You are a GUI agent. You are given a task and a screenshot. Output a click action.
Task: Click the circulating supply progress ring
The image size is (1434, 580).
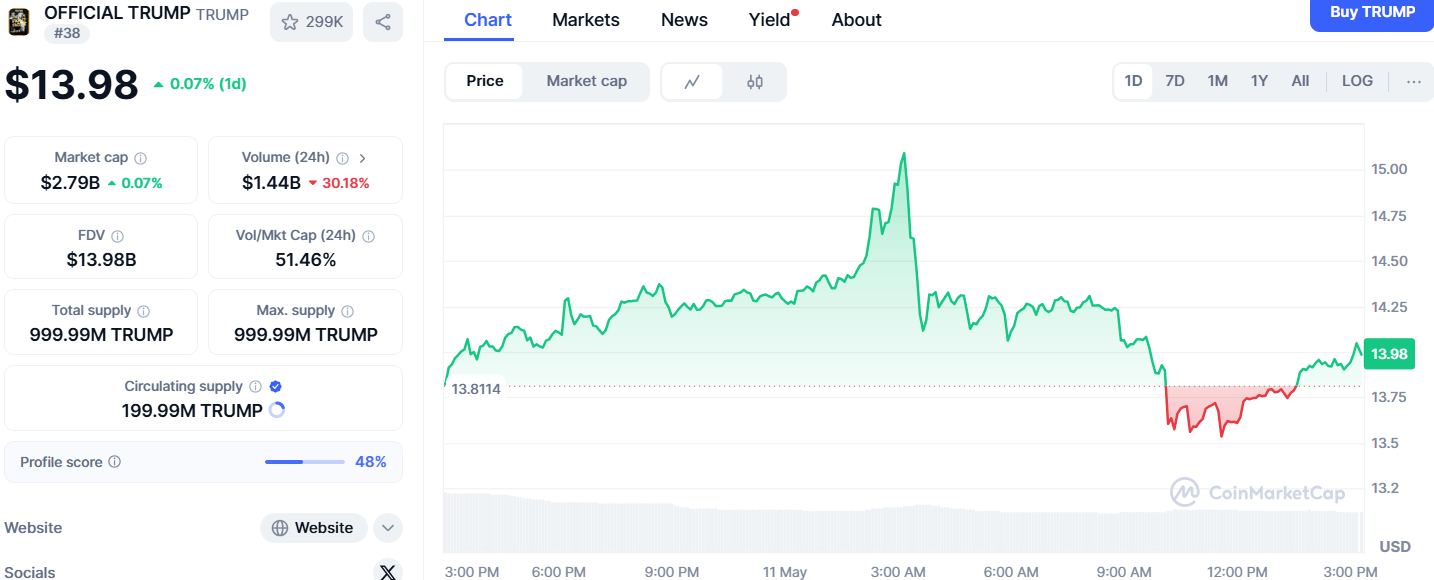[x=277, y=410]
